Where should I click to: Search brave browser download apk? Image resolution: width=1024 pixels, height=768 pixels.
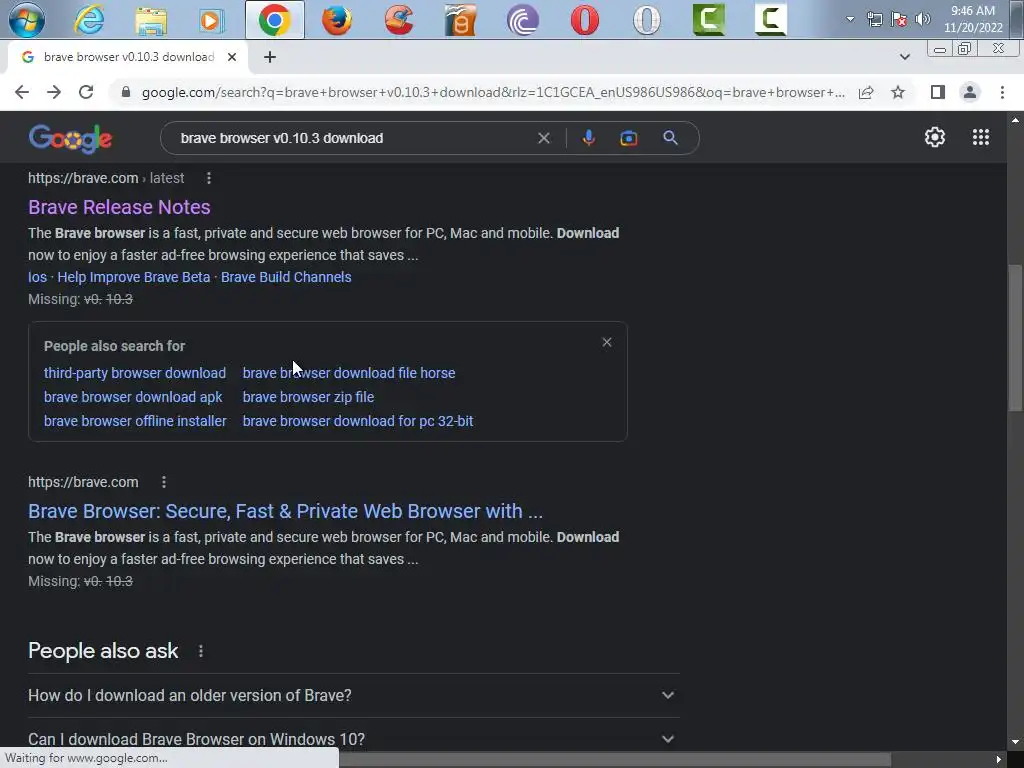tap(133, 397)
